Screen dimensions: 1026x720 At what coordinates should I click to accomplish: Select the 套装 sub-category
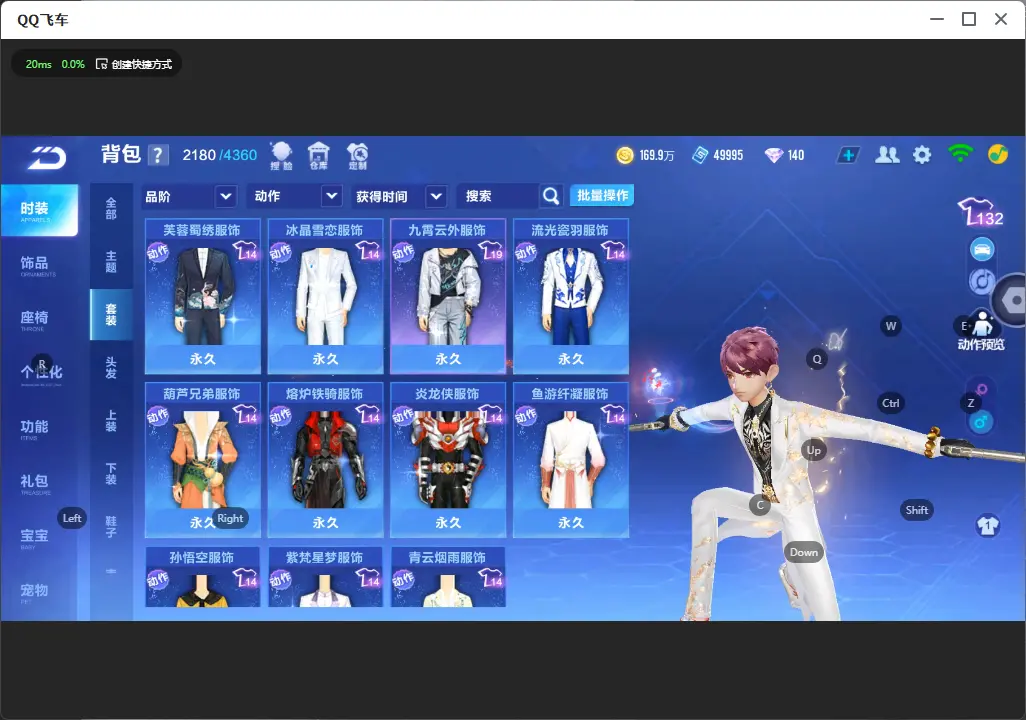(111, 315)
